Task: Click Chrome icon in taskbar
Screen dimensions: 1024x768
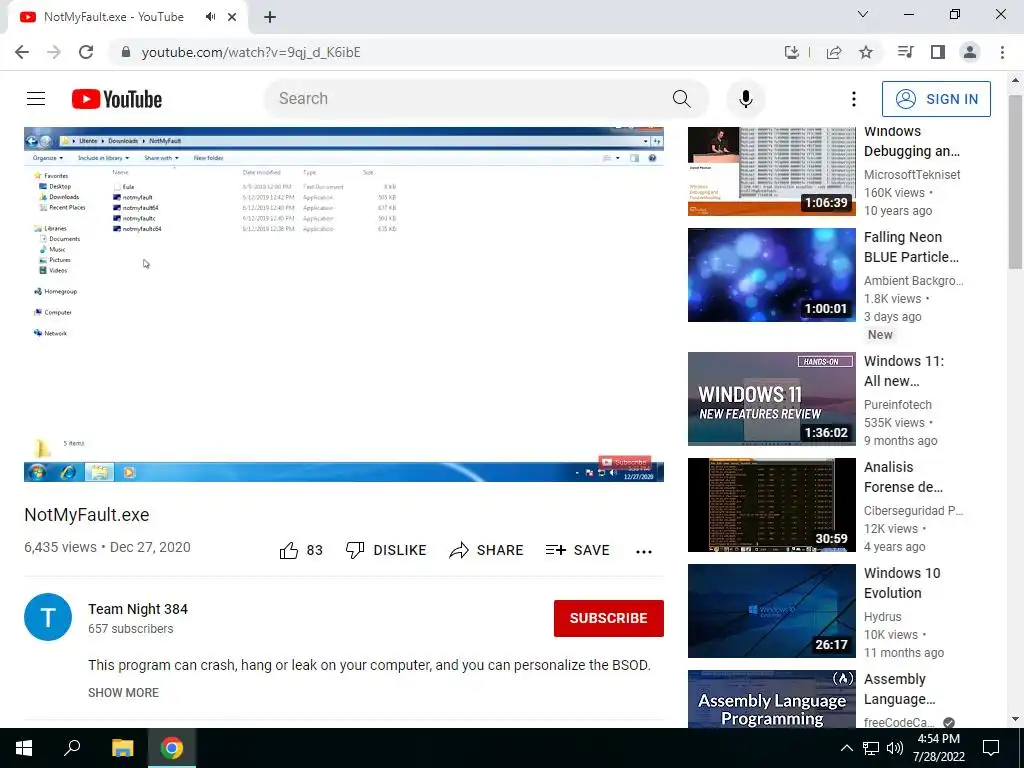Action: click(172, 748)
